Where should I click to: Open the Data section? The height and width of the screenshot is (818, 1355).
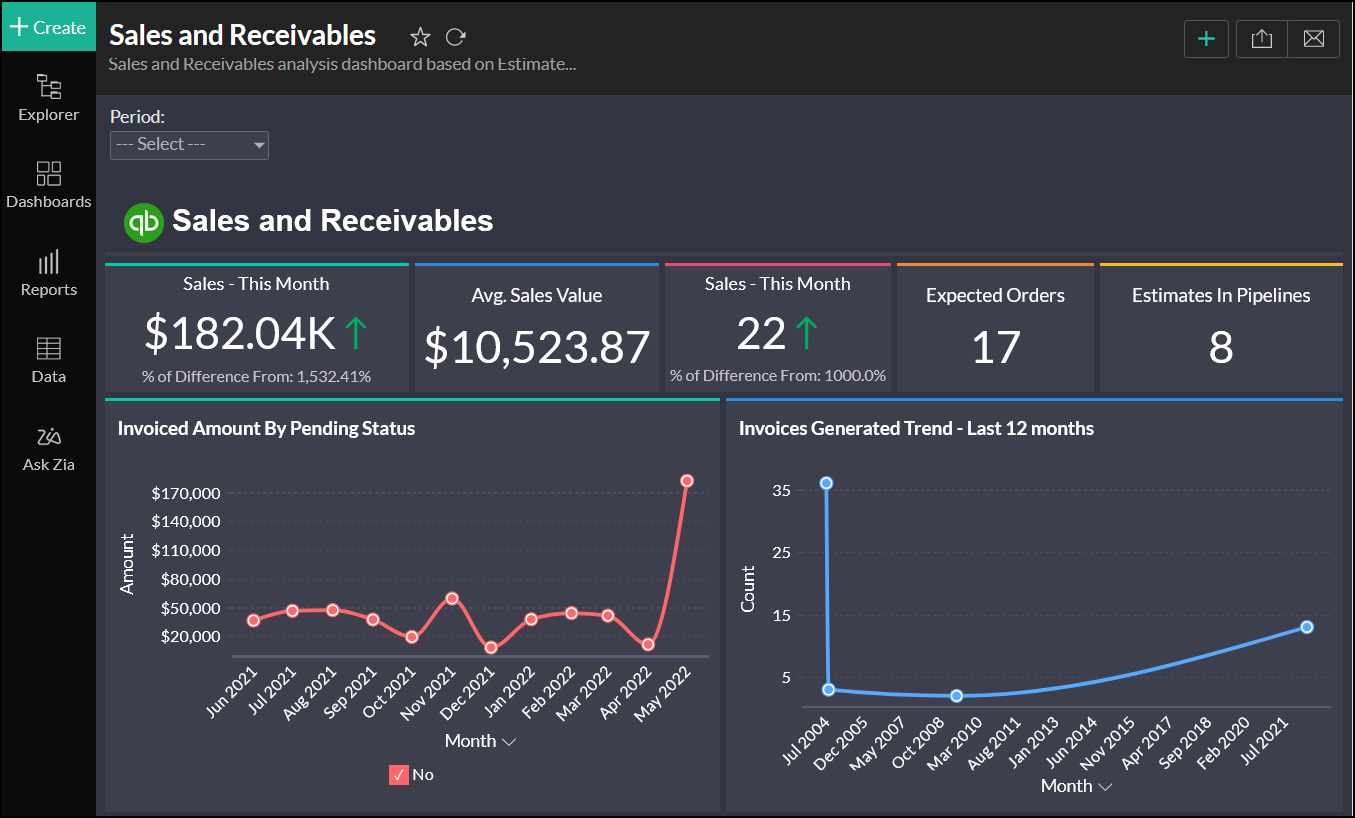click(48, 350)
